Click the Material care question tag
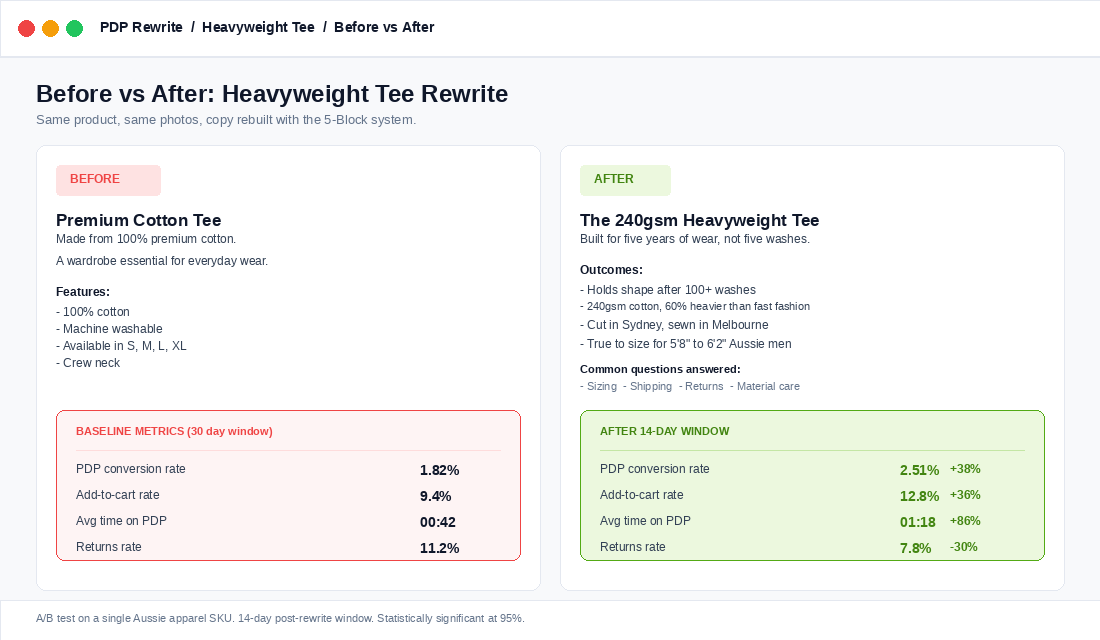This screenshot has height=640, width=1100. click(765, 387)
